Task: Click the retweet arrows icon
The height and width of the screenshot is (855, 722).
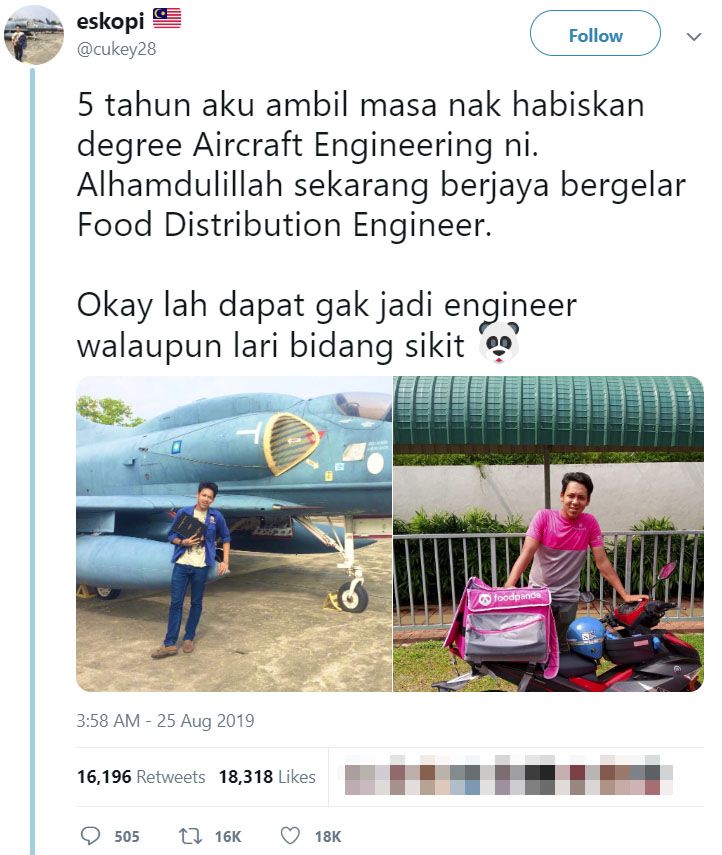Action: coord(190,835)
